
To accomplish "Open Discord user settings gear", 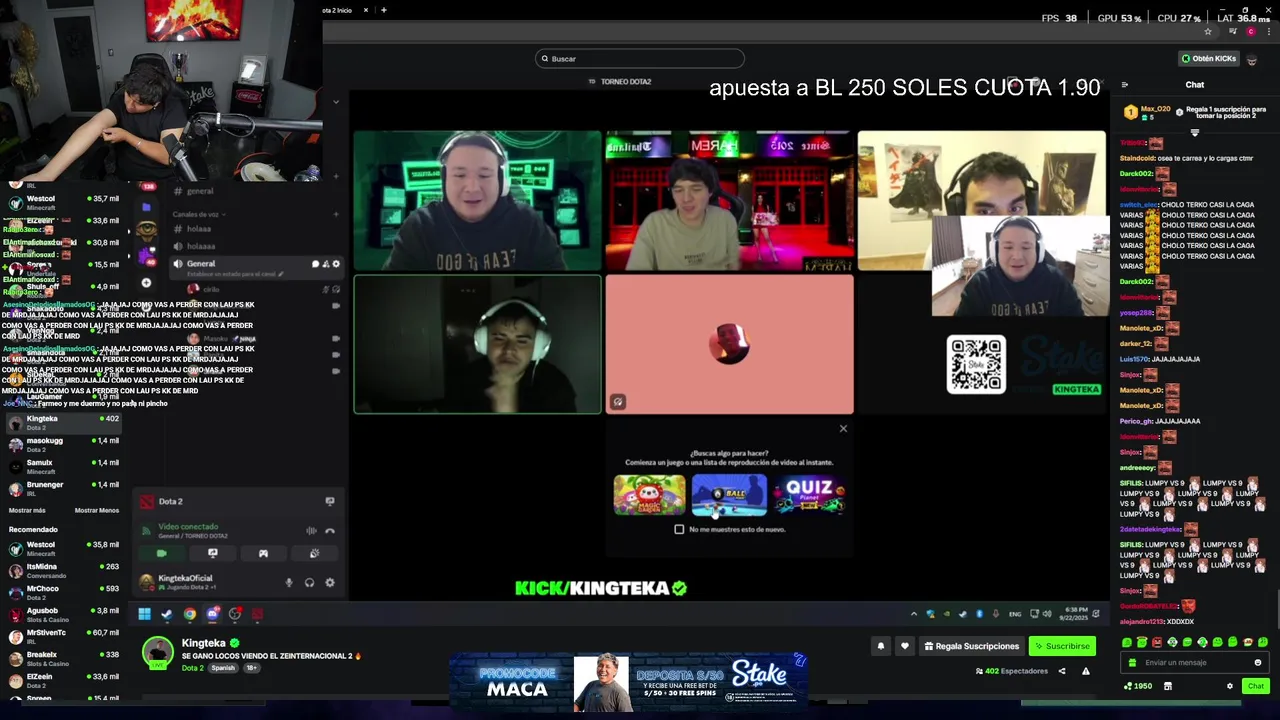I will (329, 582).
